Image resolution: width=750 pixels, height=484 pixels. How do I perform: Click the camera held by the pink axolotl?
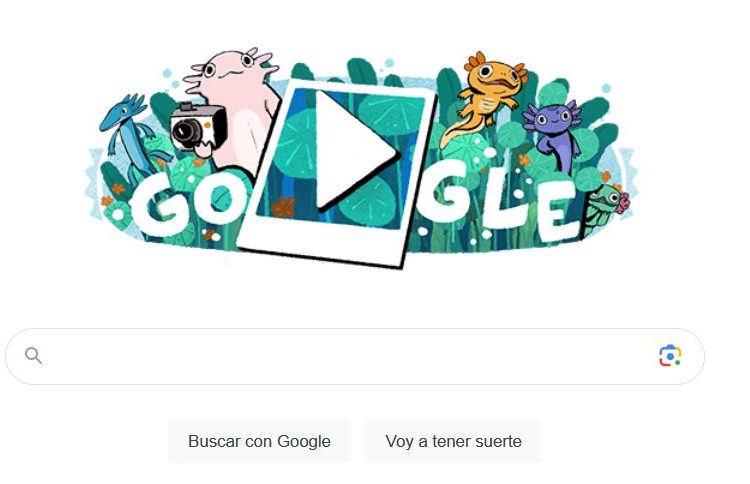tap(198, 127)
